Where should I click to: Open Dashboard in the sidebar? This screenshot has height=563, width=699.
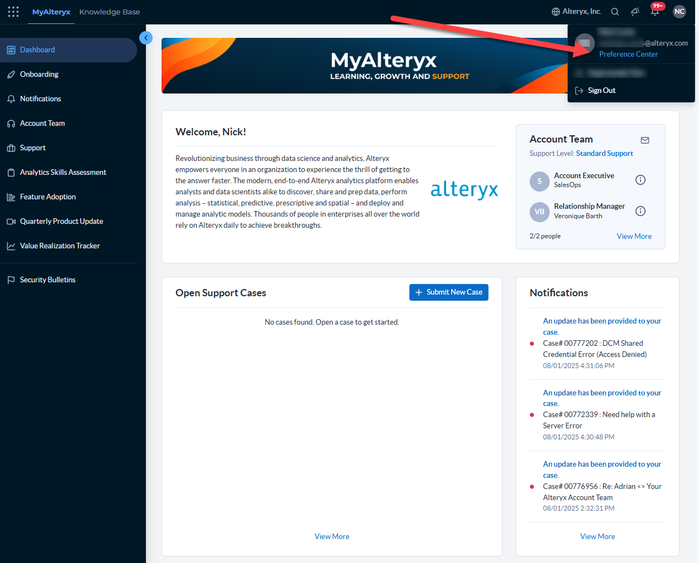68,50
